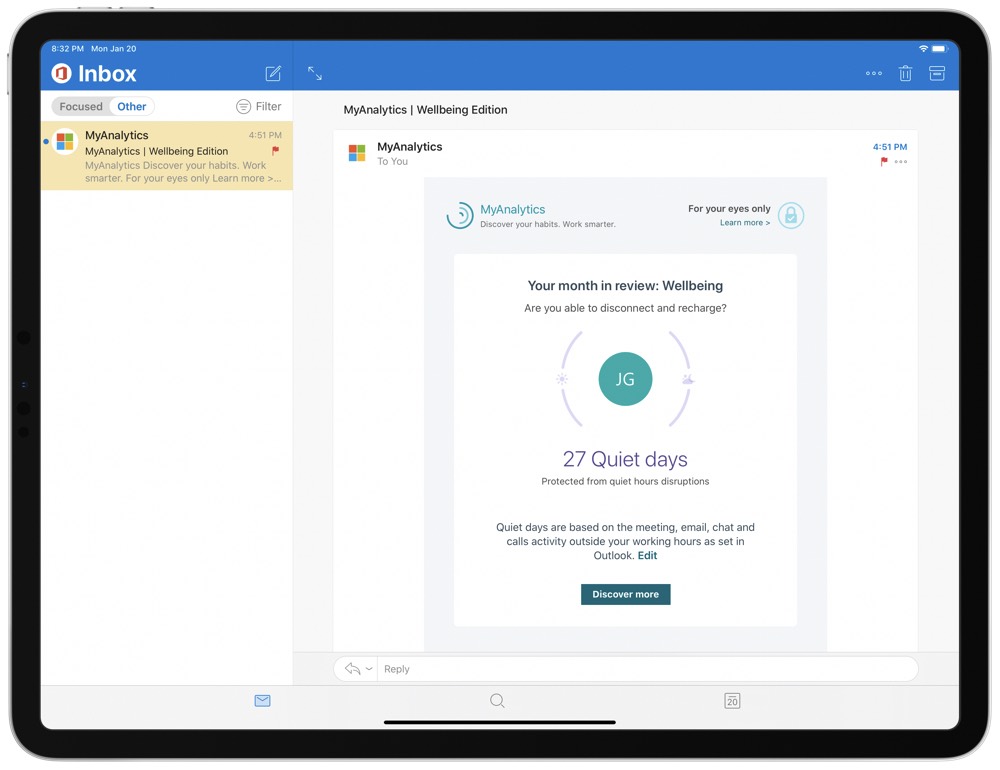Select the Other inbox tab
Image resolution: width=1000 pixels, height=770 pixels.
131,107
